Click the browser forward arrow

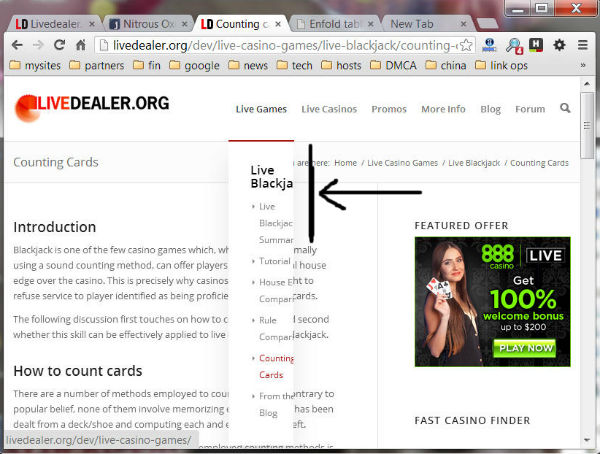[x=38, y=45]
